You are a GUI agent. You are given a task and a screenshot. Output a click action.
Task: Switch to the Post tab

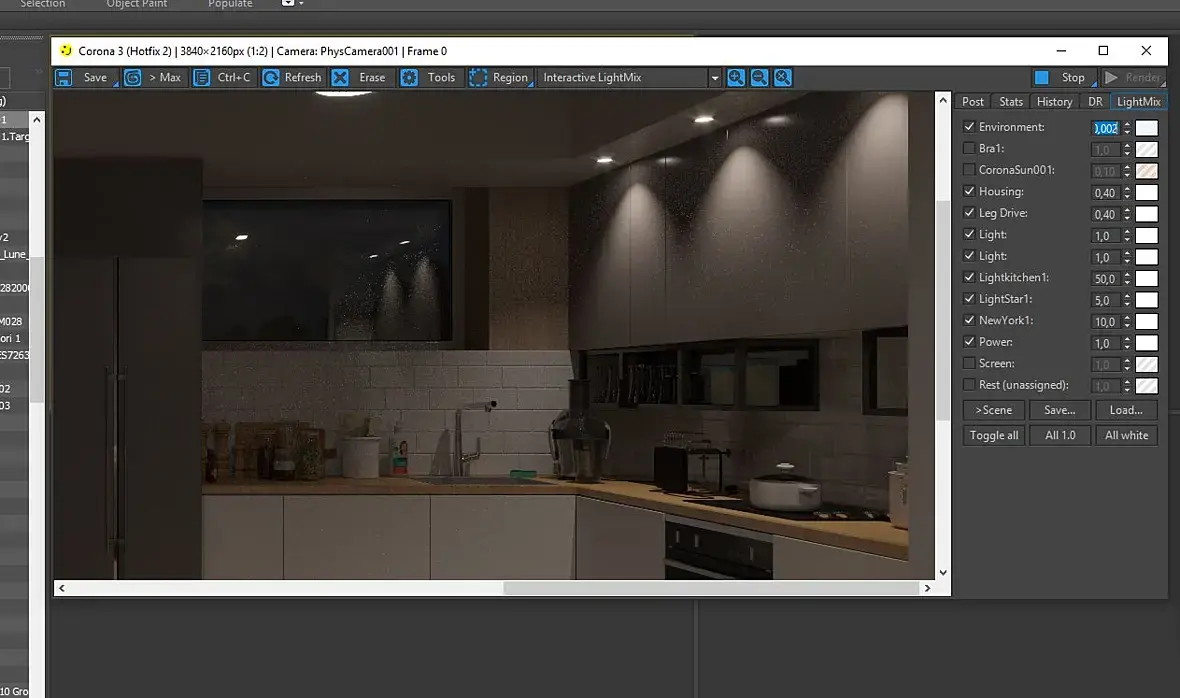tap(972, 102)
